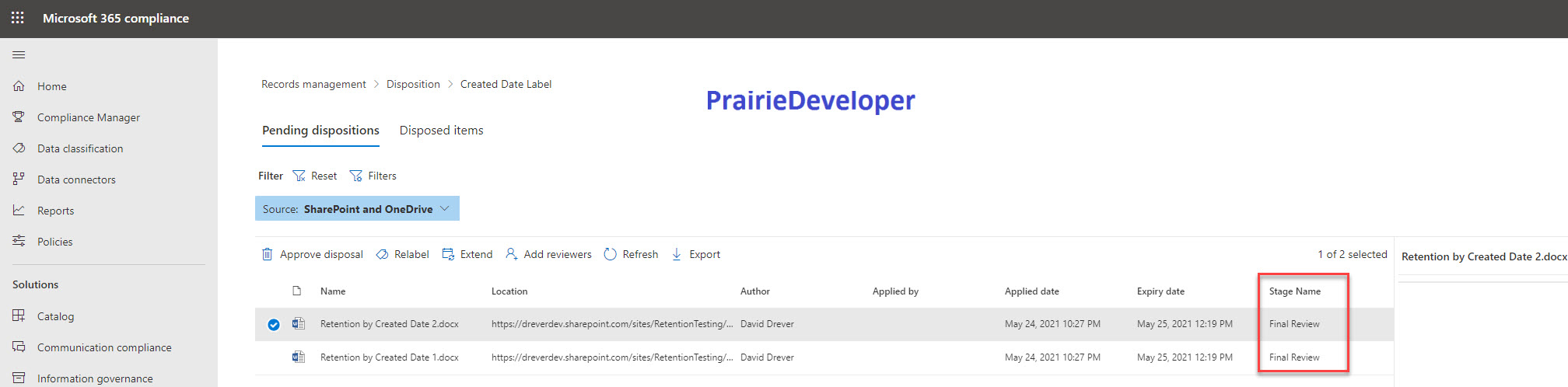
Task: Select file name Retention by Created Date 1.docx
Action: point(390,357)
